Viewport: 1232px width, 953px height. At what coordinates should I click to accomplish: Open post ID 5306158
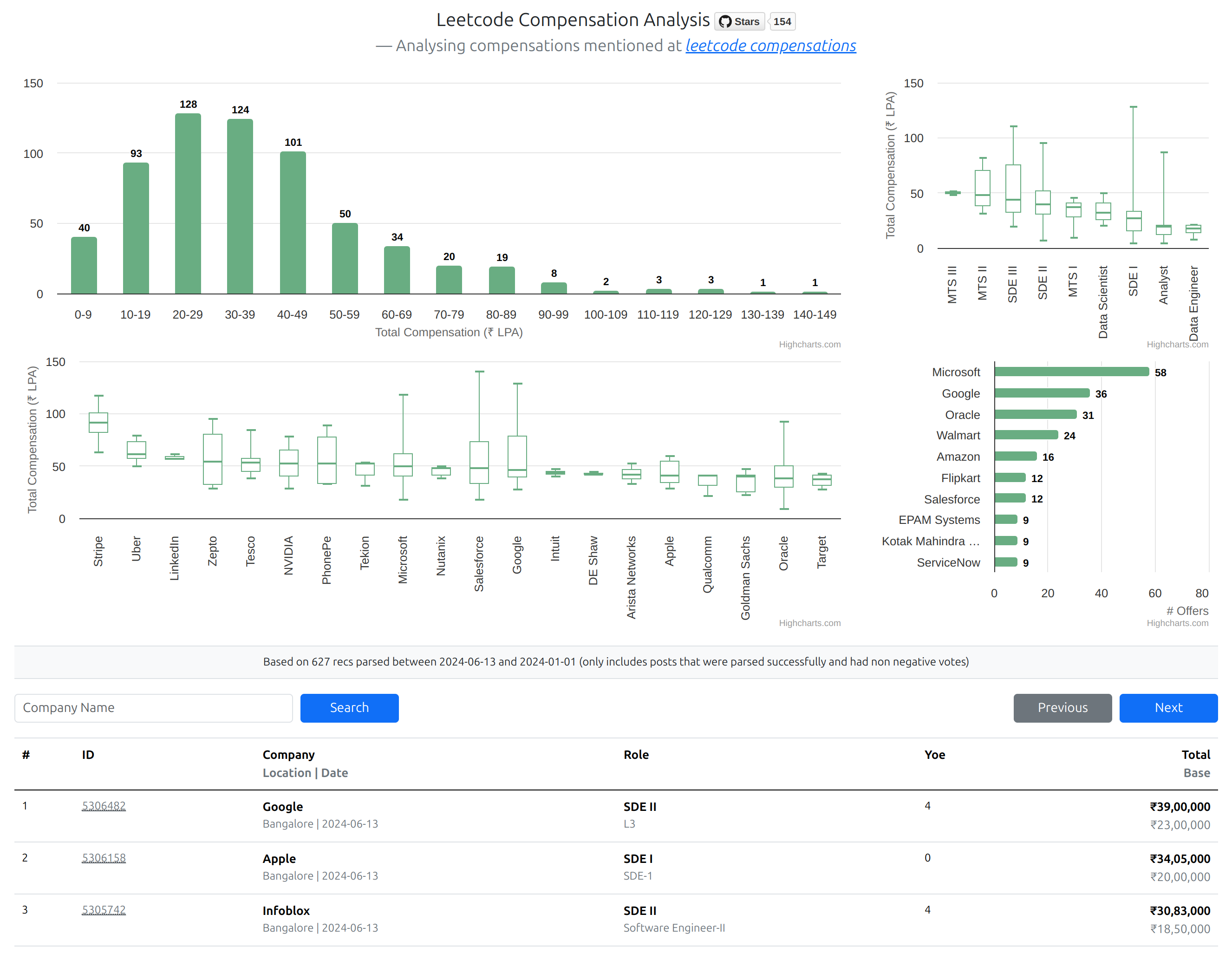(x=104, y=858)
